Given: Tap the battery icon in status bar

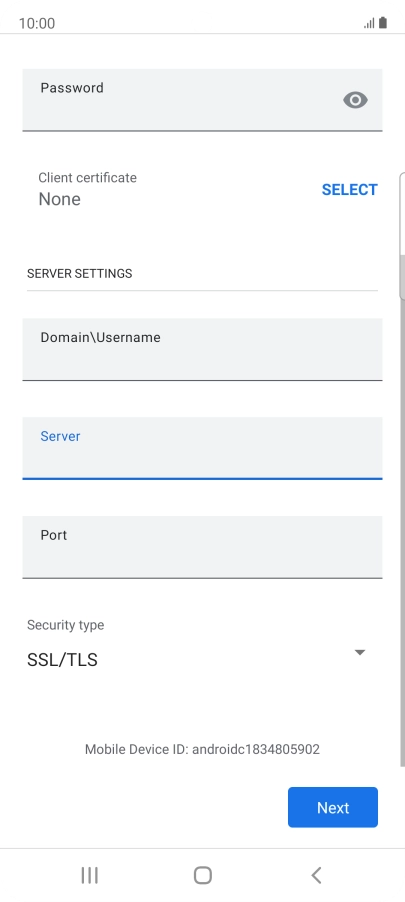Looking at the screenshot, I should click(383, 23).
